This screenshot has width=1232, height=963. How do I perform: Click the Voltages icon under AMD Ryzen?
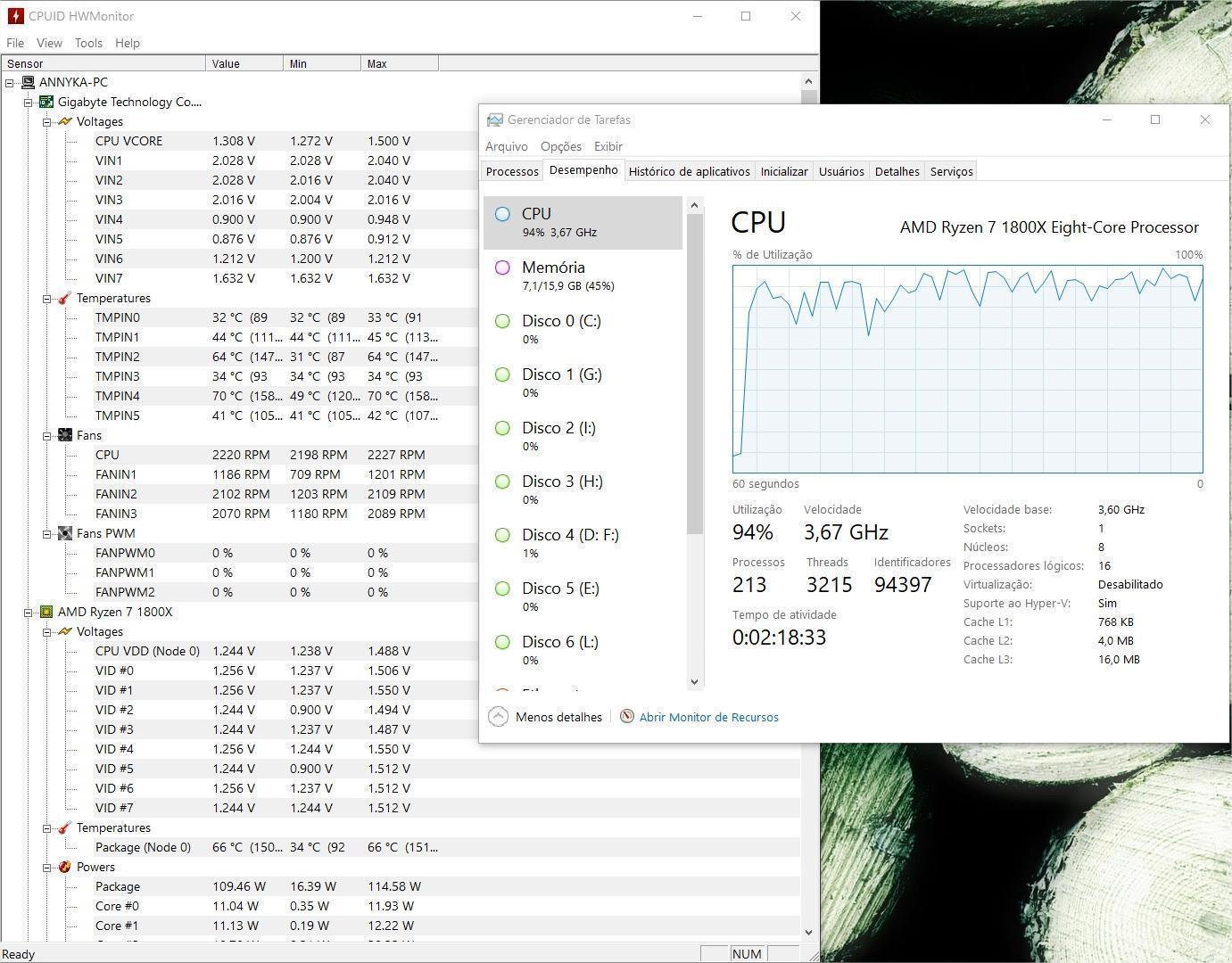[65, 631]
